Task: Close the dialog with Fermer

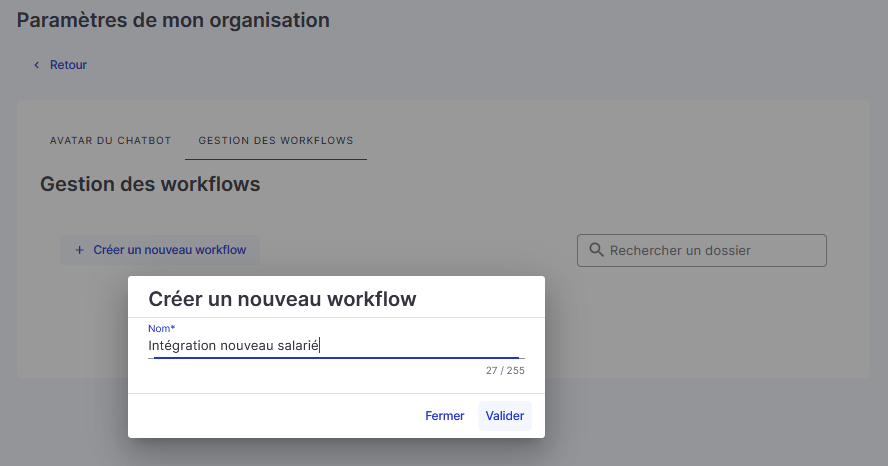Action: click(445, 416)
